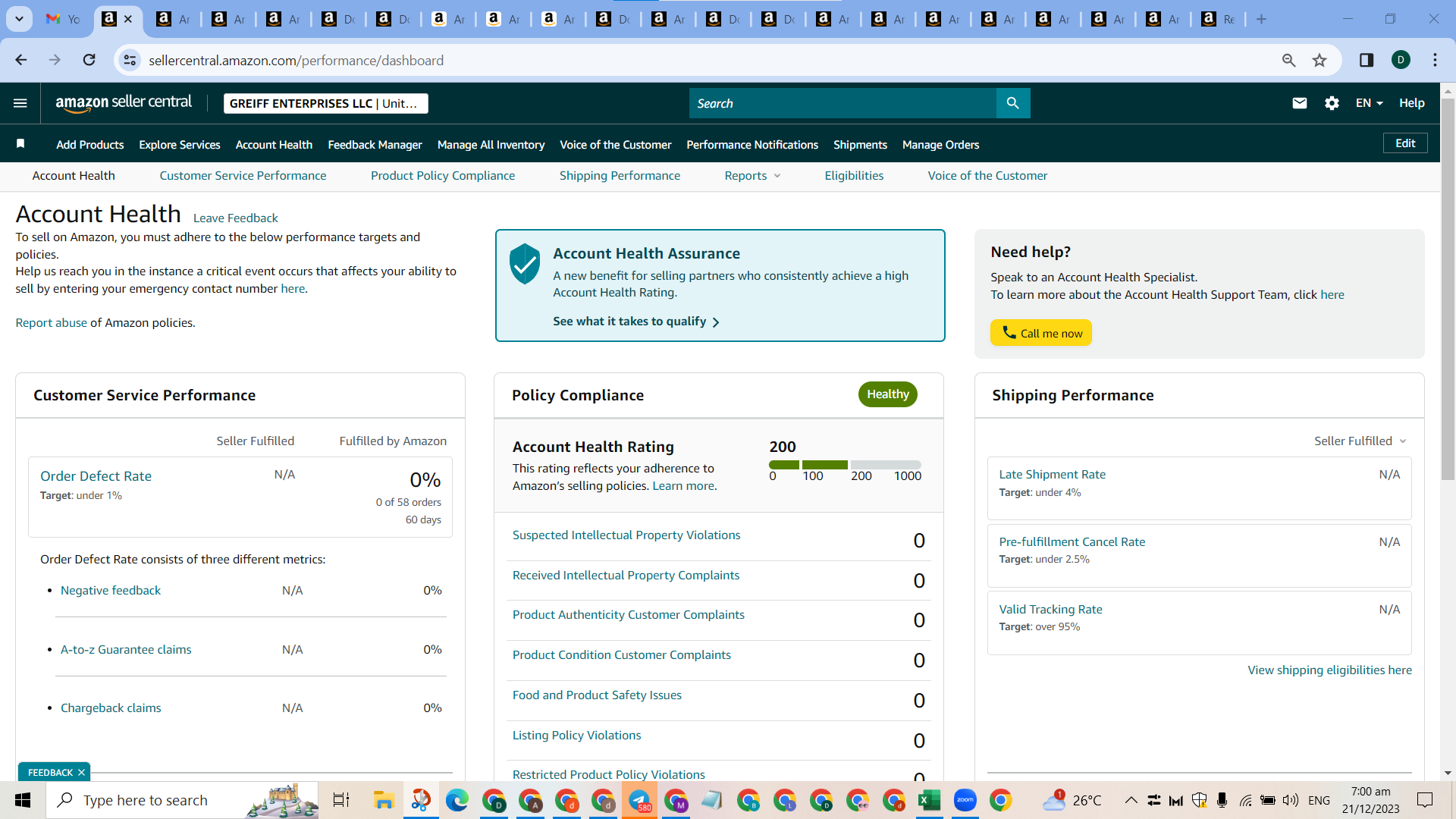Click the Edit button in nav bar
1456x819 pixels.
point(1405,143)
